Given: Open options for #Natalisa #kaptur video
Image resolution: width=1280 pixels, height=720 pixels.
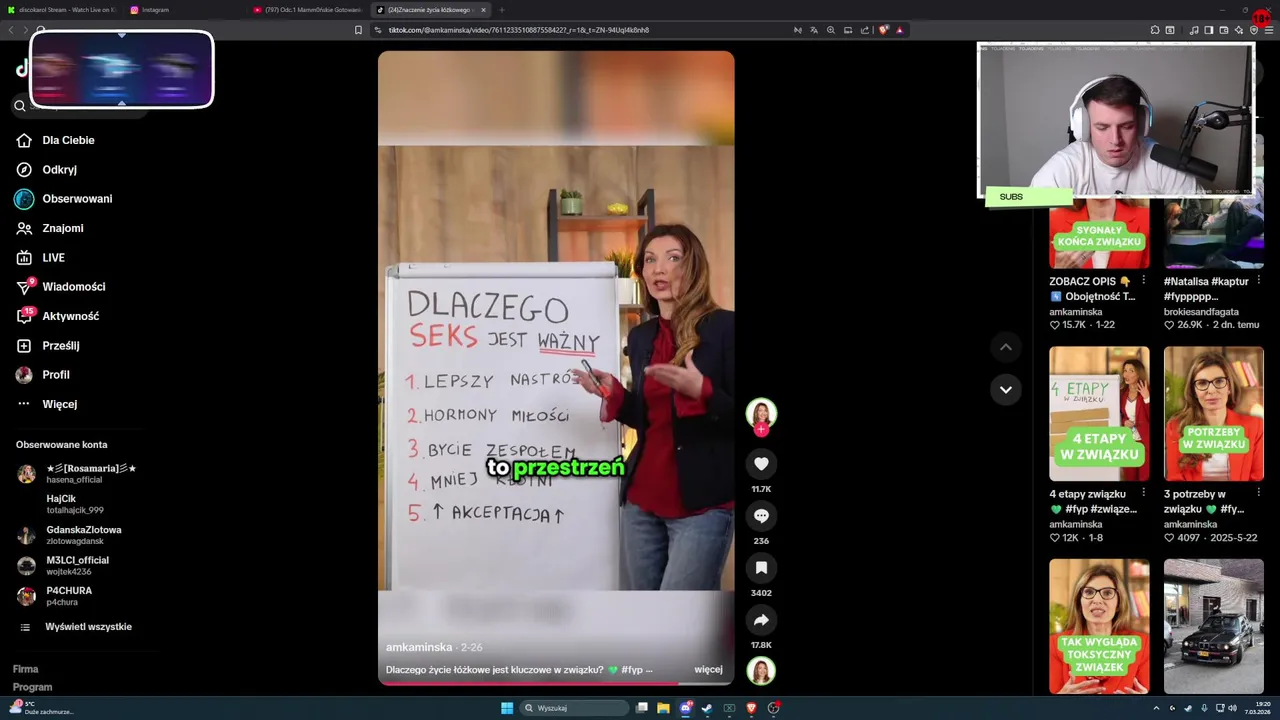Looking at the screenshot, I should pos(1259,281).
